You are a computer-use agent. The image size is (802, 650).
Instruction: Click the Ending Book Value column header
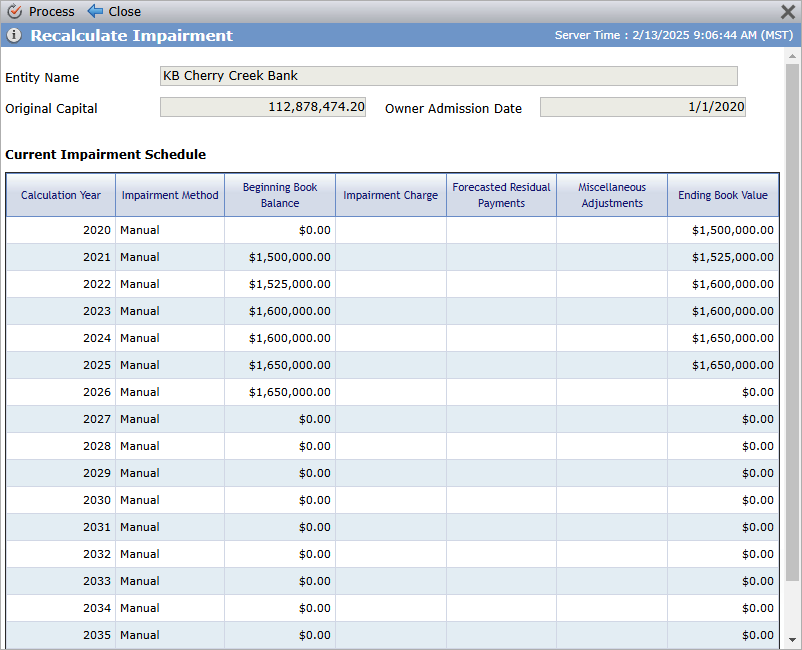pos(723,195)
